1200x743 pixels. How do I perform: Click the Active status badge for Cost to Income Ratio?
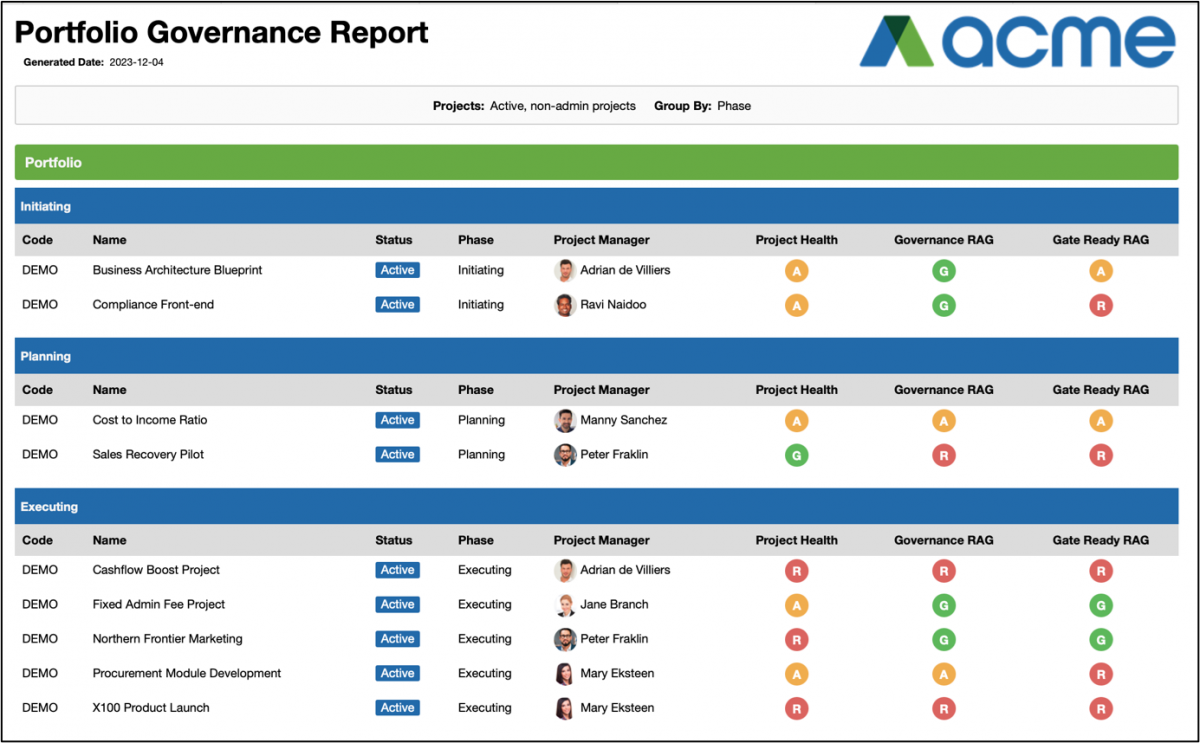pyautogui.click(x=397, y=420)
